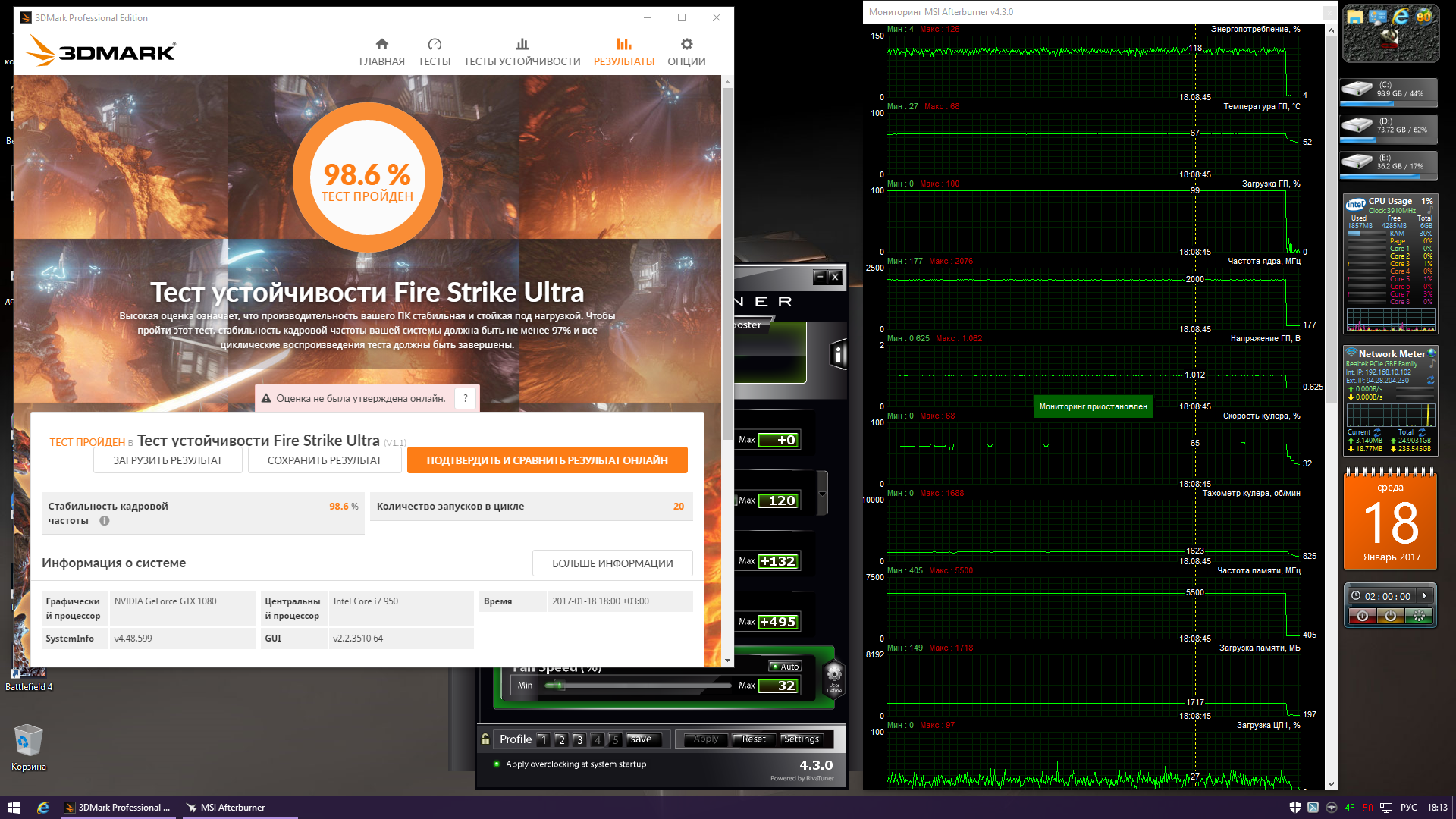The width and height of the screenshot is (1456, 819).
Task: Select Afterburner profile slot 2
Action: pyautogui.click(x=561, y=739)
